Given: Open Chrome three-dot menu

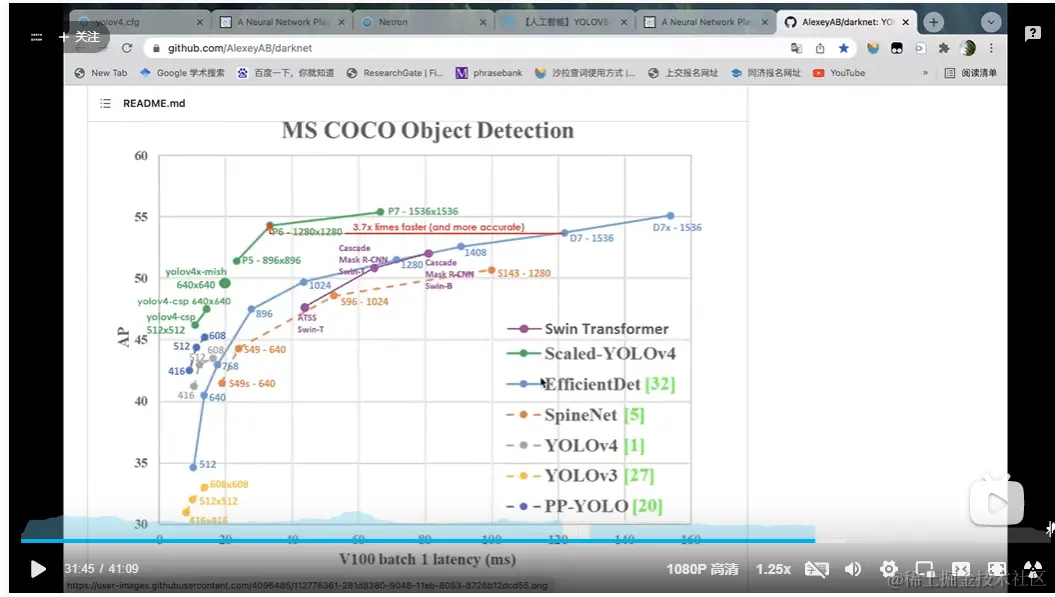Looking at the screenshot, I should (x=991, y=48).
